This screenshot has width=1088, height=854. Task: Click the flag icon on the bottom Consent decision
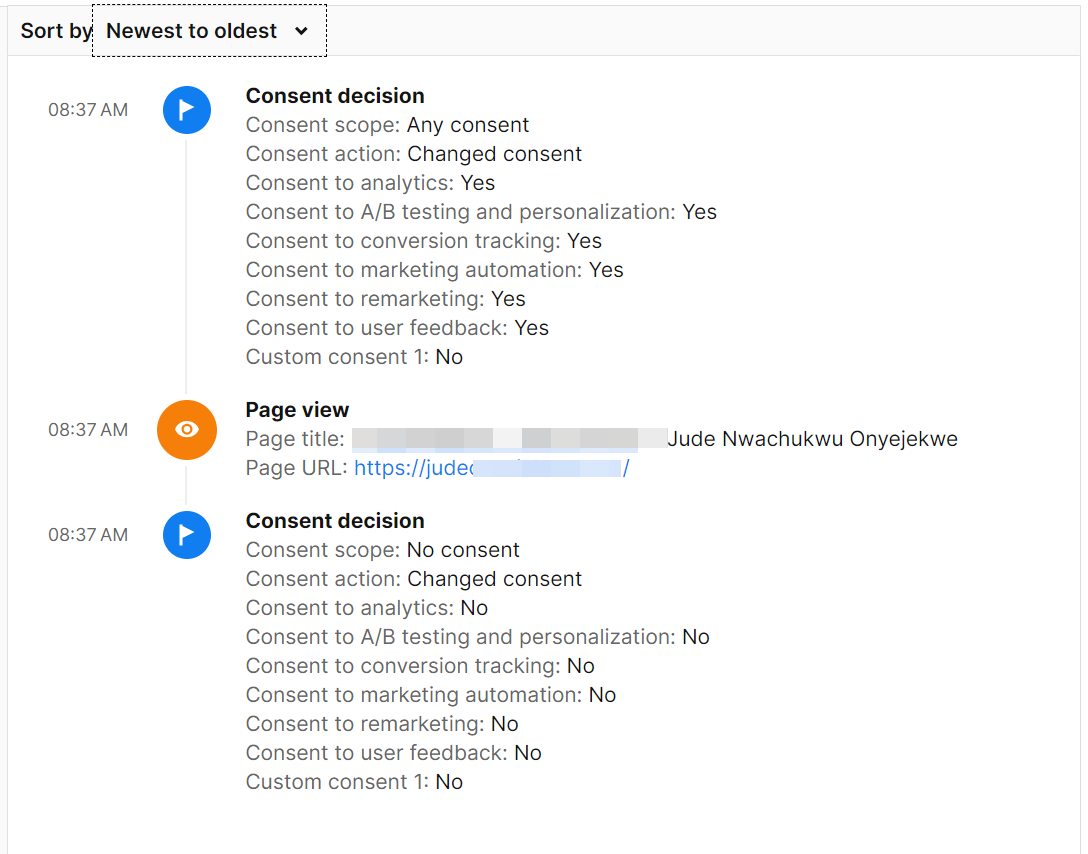click(187, 535)
